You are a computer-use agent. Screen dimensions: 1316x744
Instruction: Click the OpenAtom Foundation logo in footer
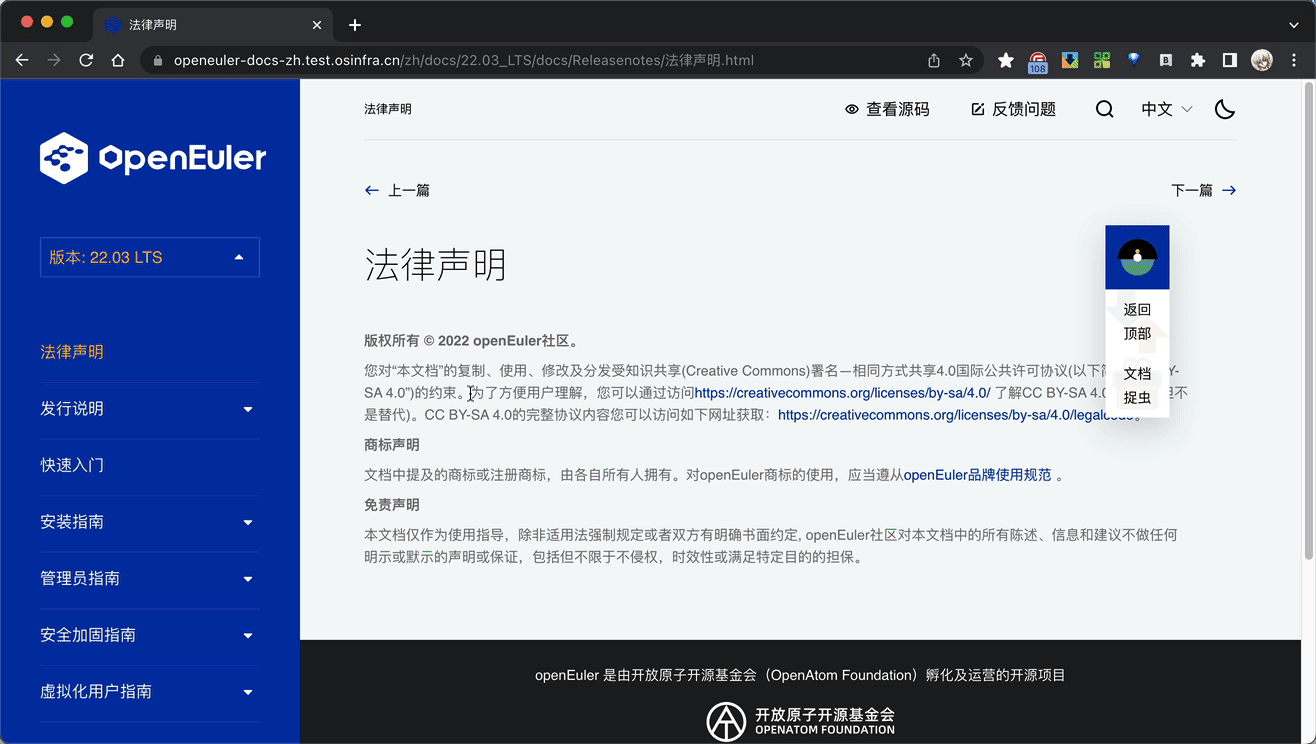coord(725,720)
